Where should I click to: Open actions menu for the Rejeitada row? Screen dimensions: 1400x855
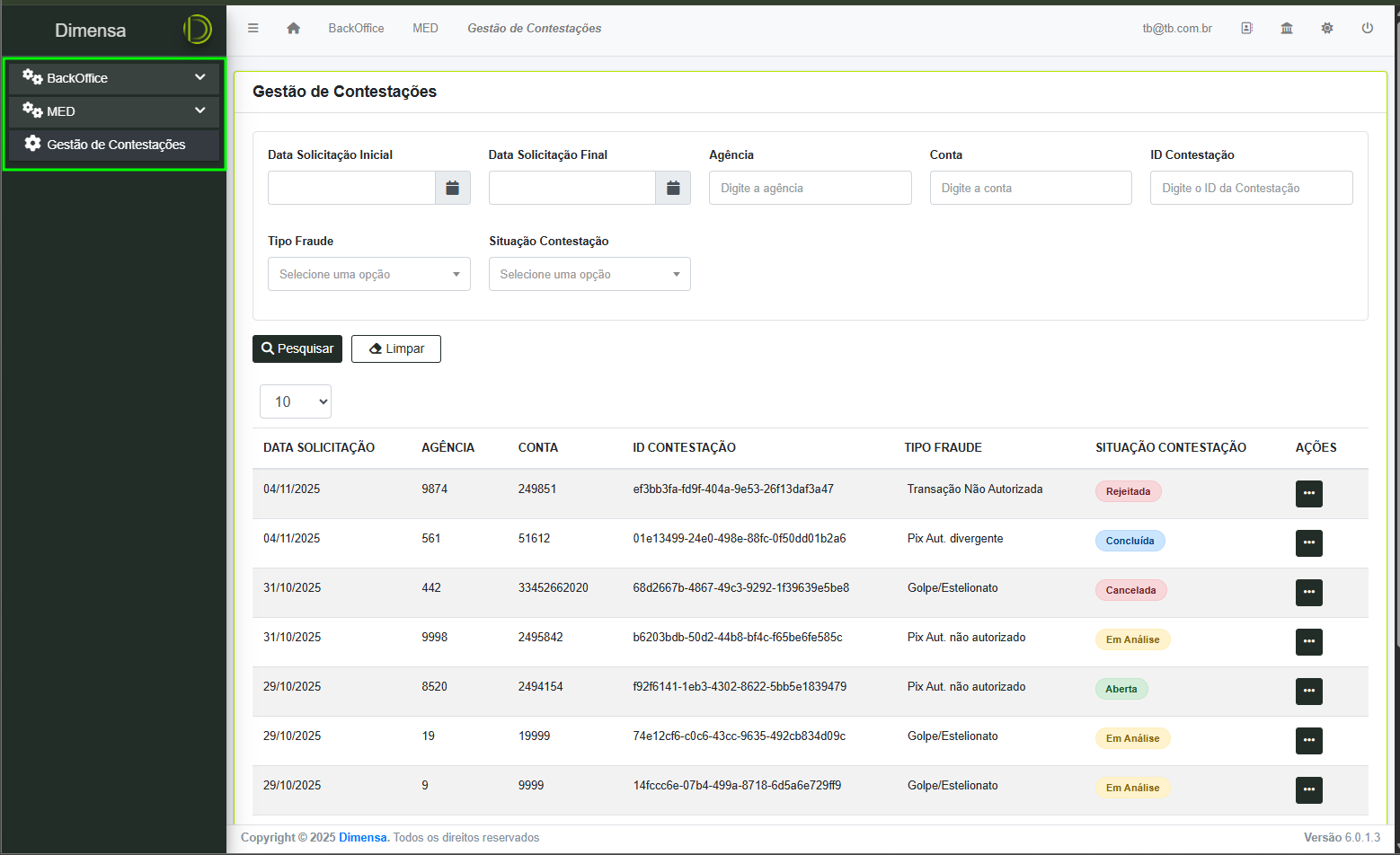coord(1308,493)
